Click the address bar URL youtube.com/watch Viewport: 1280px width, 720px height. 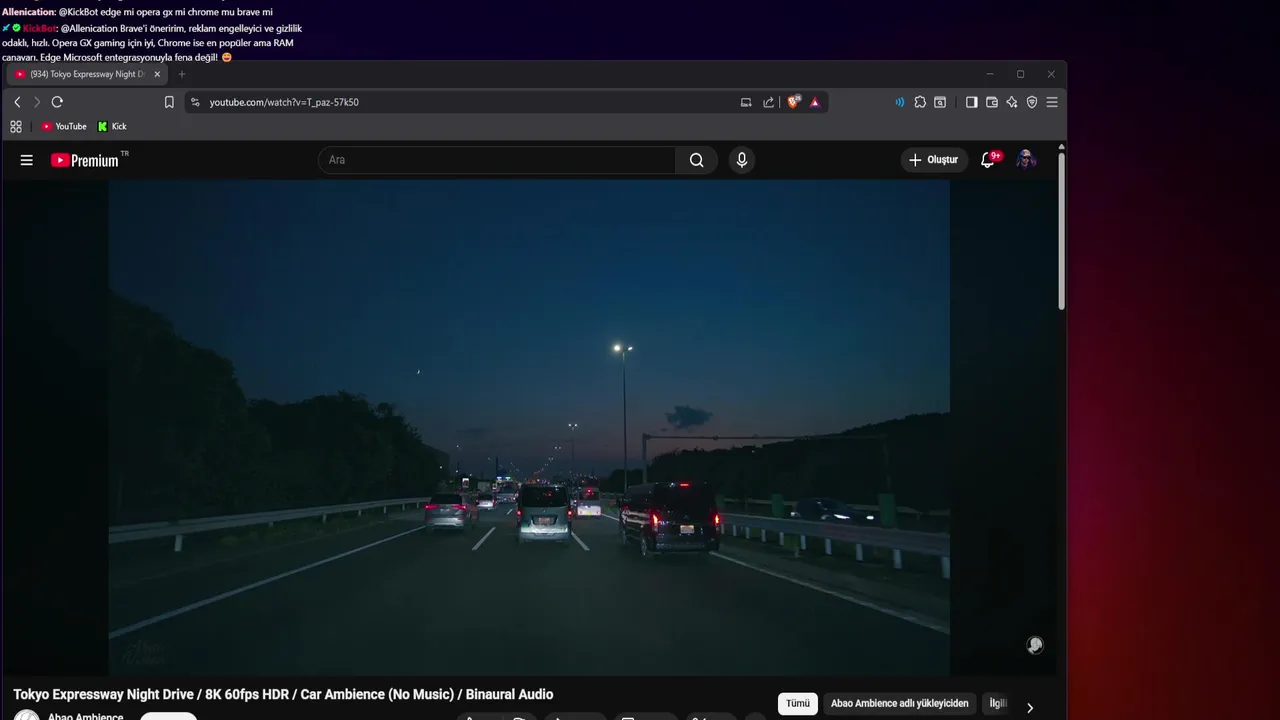[284, 102]
